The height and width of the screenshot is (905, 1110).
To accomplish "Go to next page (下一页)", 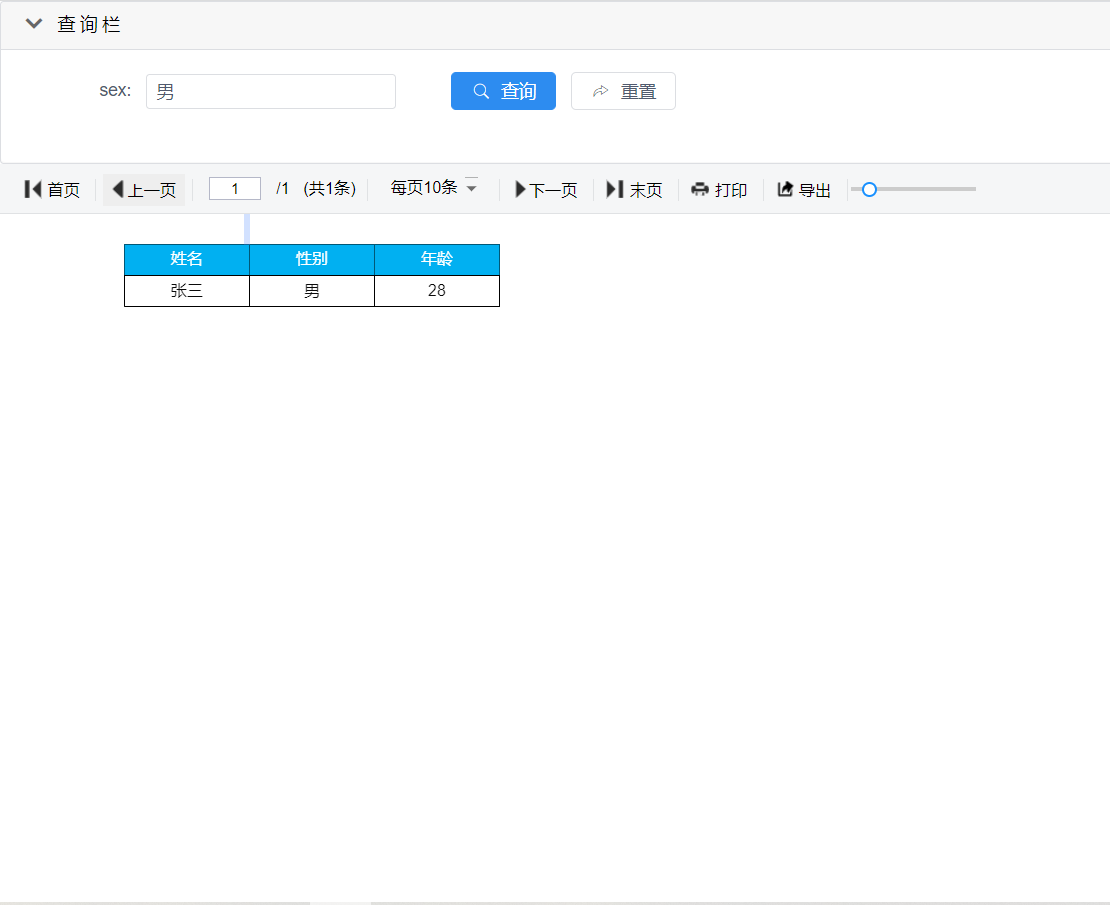I will [x=546, y=190].
